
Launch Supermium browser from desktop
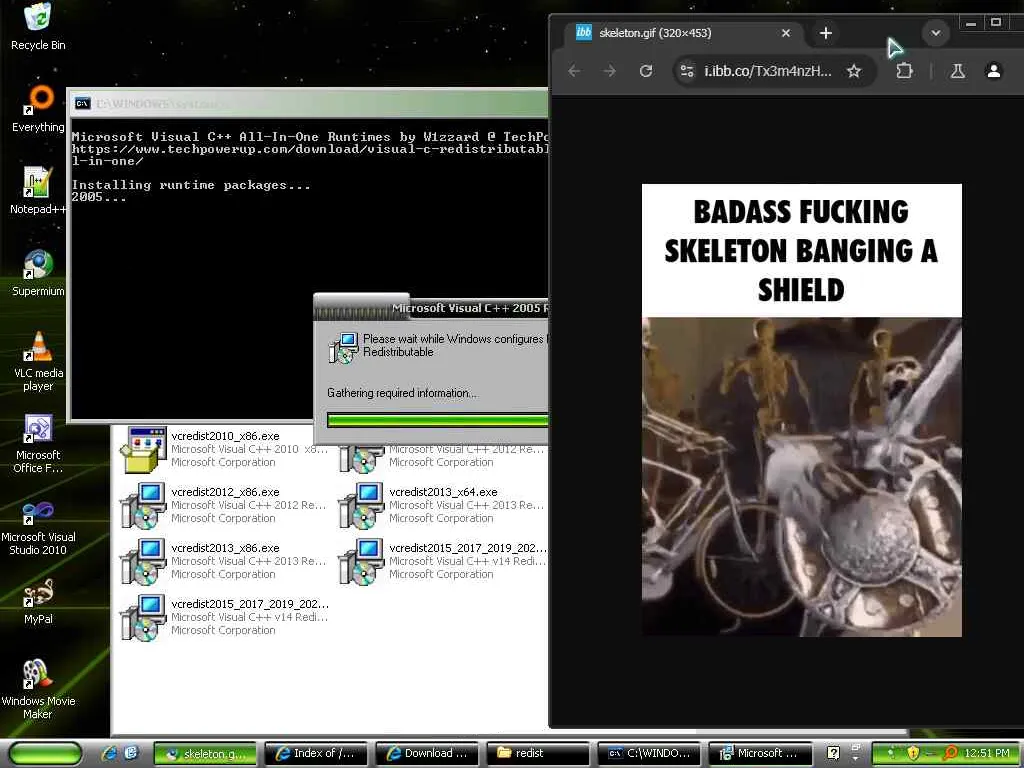coord(38,273)
